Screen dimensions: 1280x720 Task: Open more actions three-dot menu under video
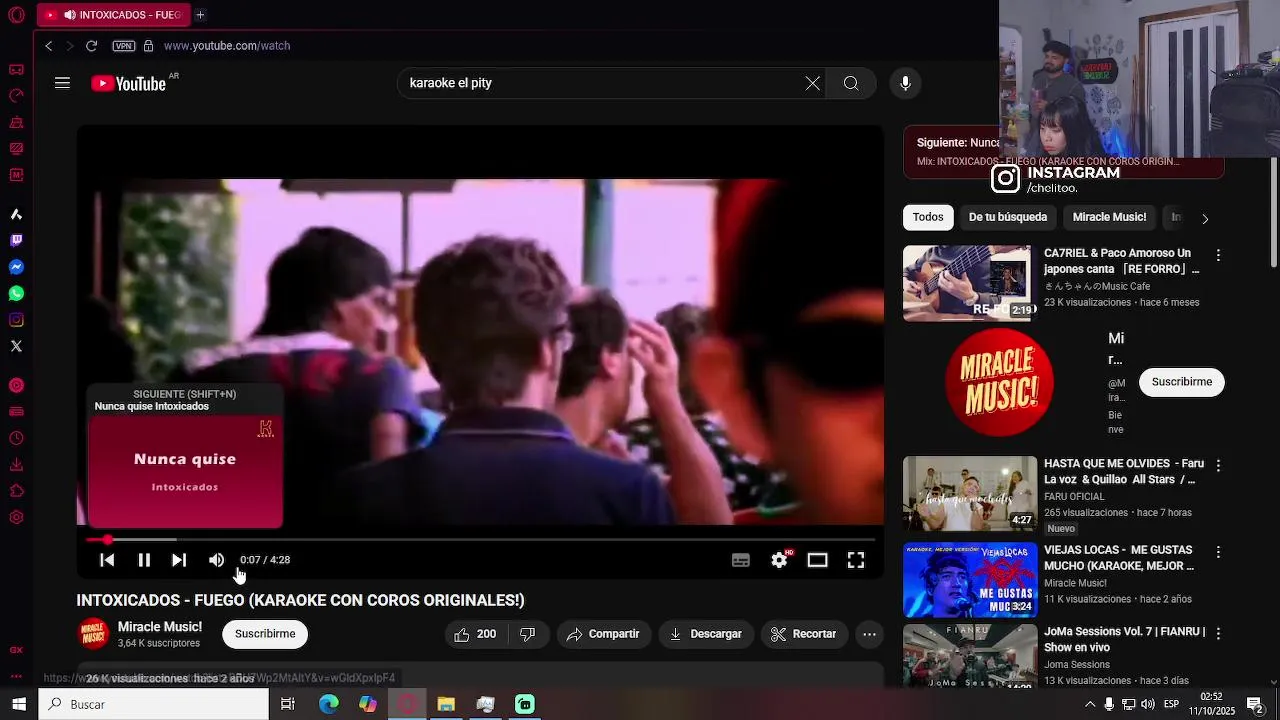tap(870, 634)
